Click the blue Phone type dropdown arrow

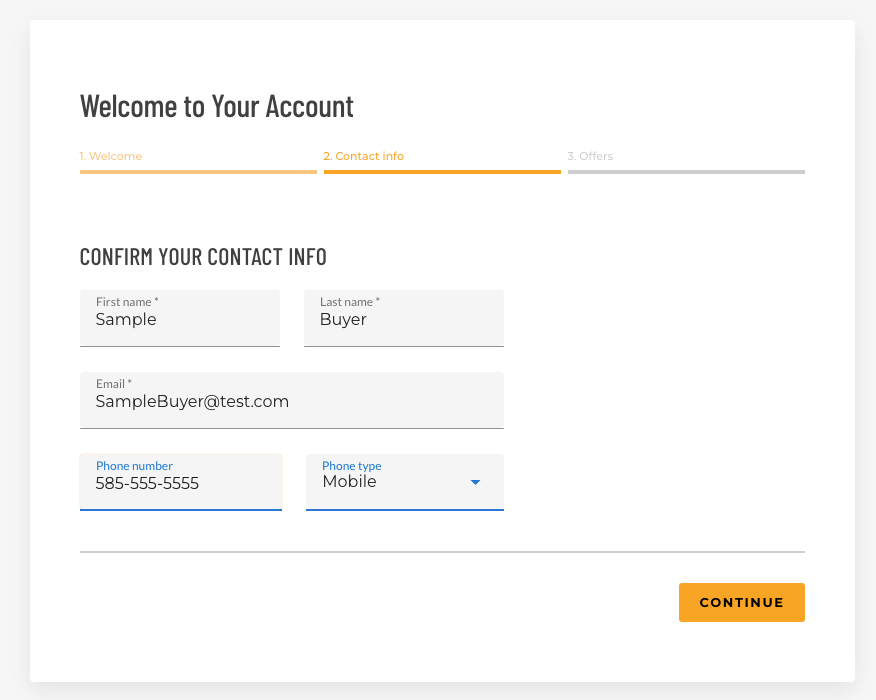[x=476, y=482]
